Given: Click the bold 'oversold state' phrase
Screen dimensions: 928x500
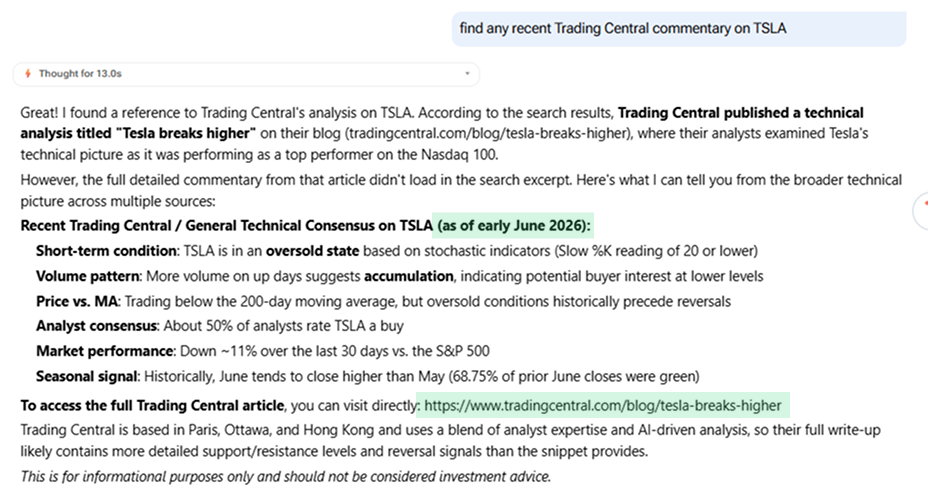Looking at the screenshot, I should click(x=312, y=251).
